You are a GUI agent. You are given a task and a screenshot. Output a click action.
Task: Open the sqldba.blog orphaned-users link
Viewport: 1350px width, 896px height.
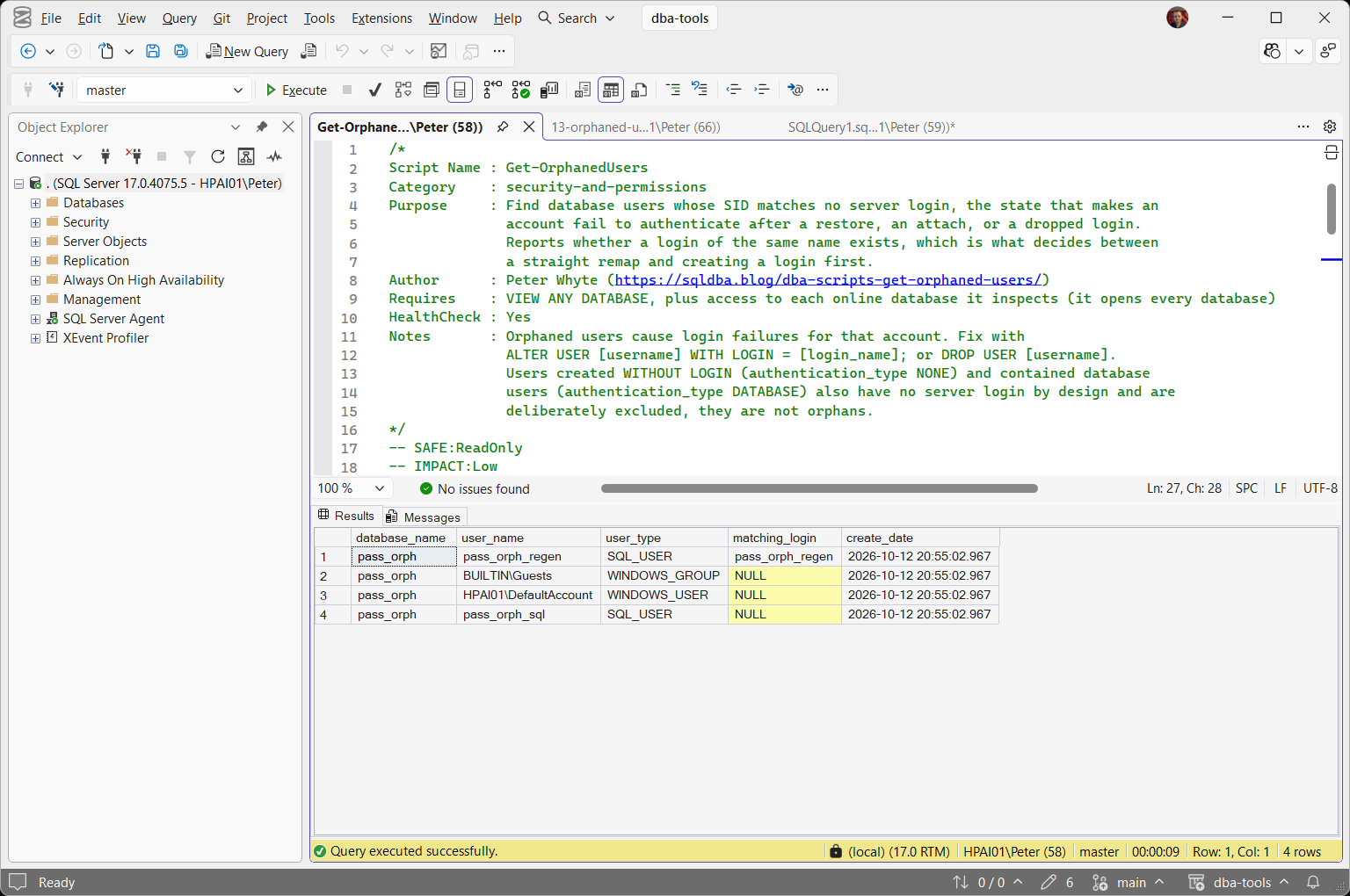[x=828, y=279]
